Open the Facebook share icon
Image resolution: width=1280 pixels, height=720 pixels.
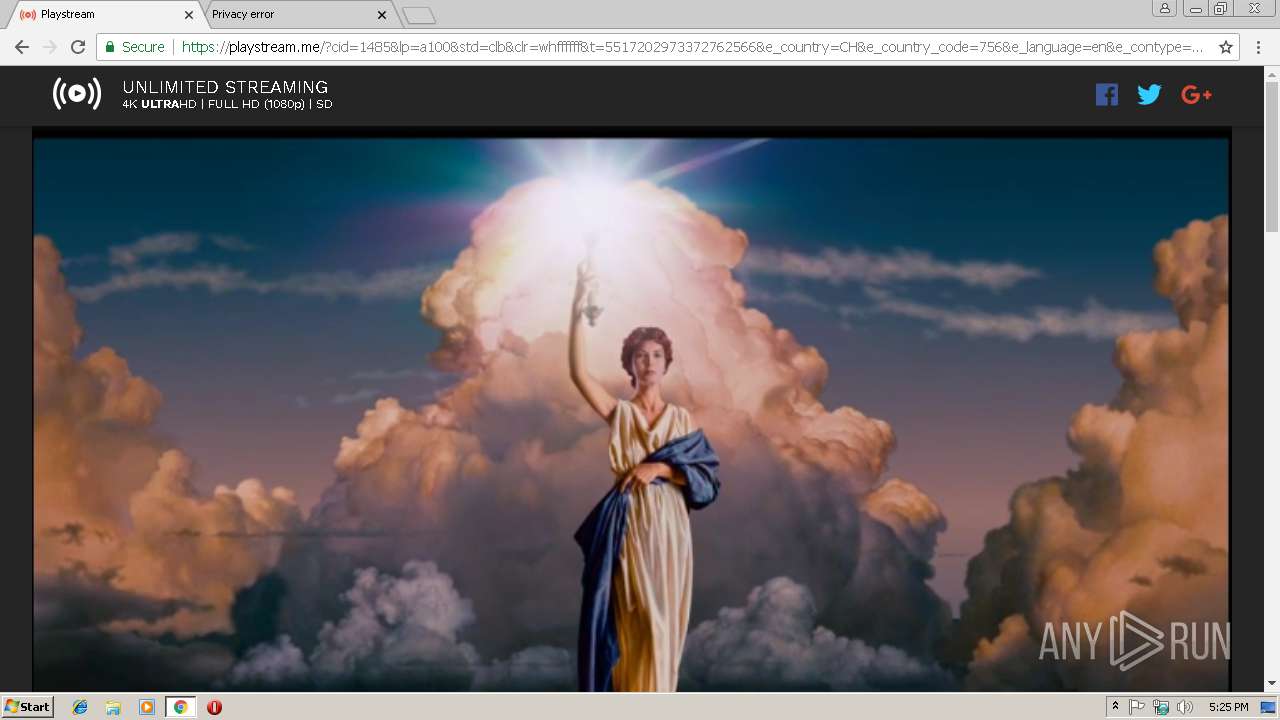(x=1106, y=94)
